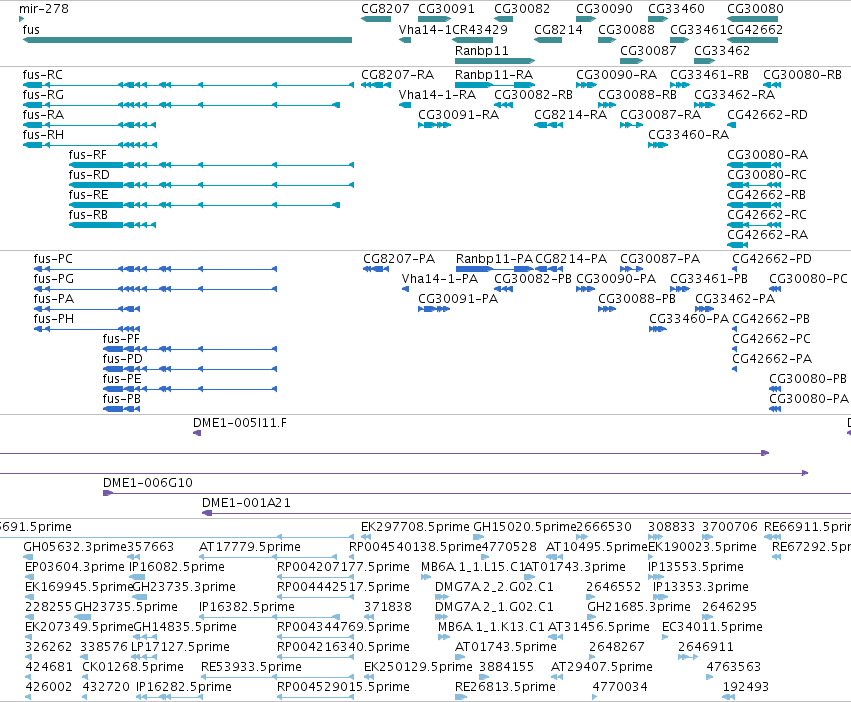Screen dimensions: 851x702
Task: Click the fus-RB transcript label
Action: coord(88,214)
